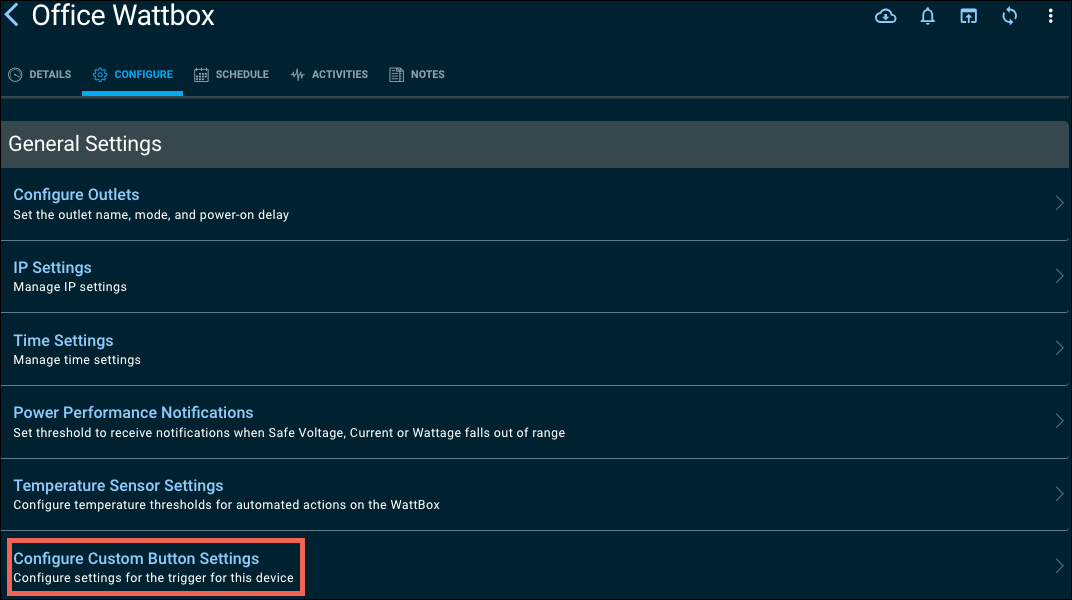Open IP Settings
1072x600 pixels.
(52, 268)
